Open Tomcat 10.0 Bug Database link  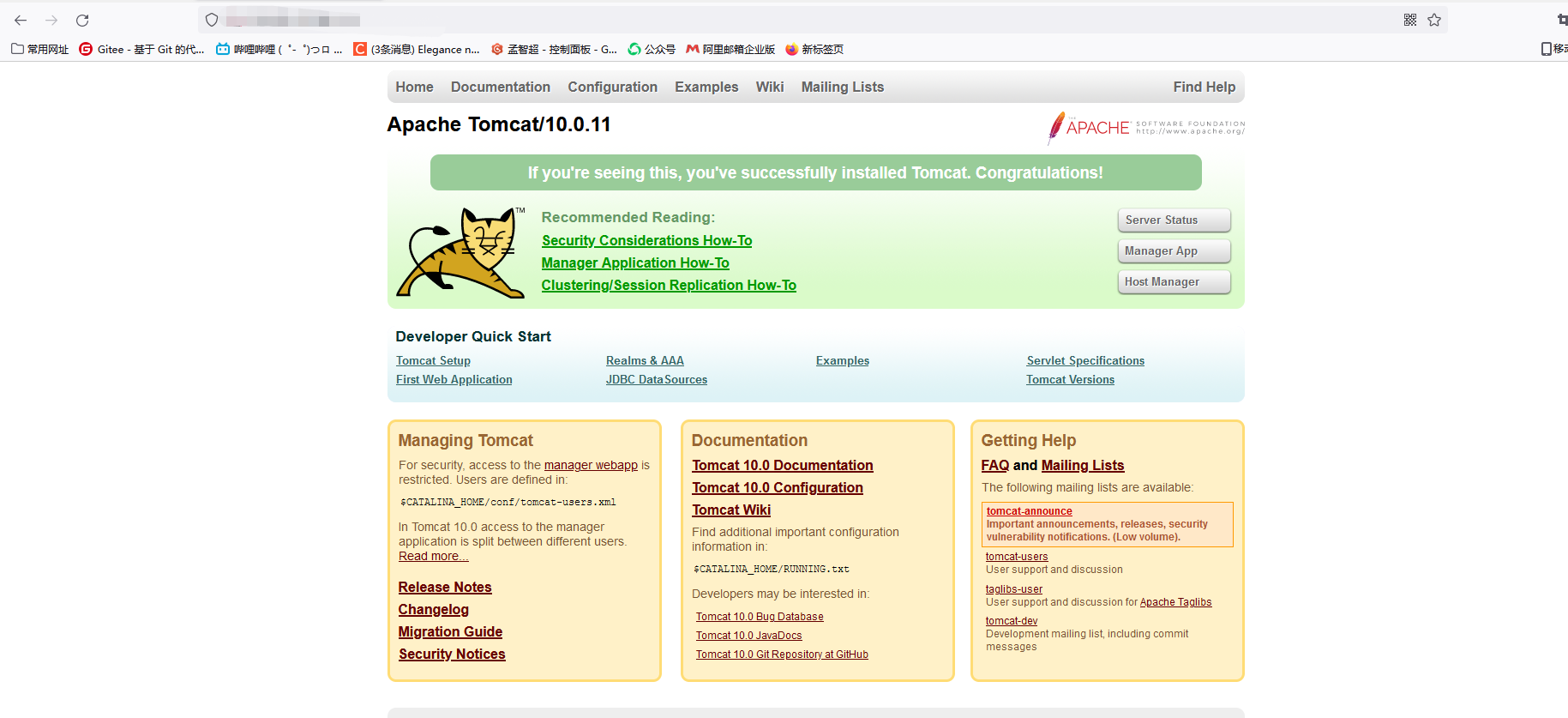pyautogui.click(x=760, y=617)
